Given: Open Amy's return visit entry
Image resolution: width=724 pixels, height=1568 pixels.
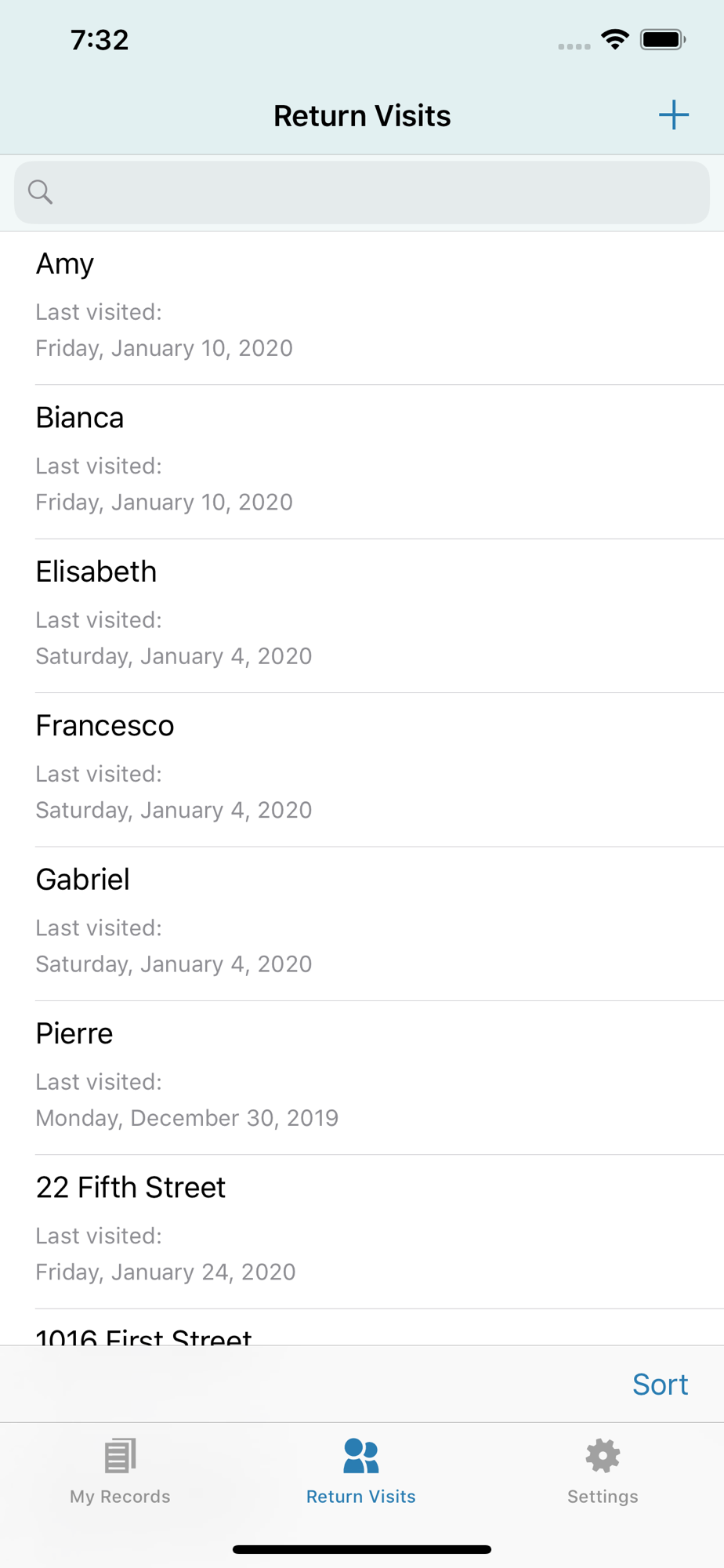Looking at the screenshot, I should coord(362,307).
